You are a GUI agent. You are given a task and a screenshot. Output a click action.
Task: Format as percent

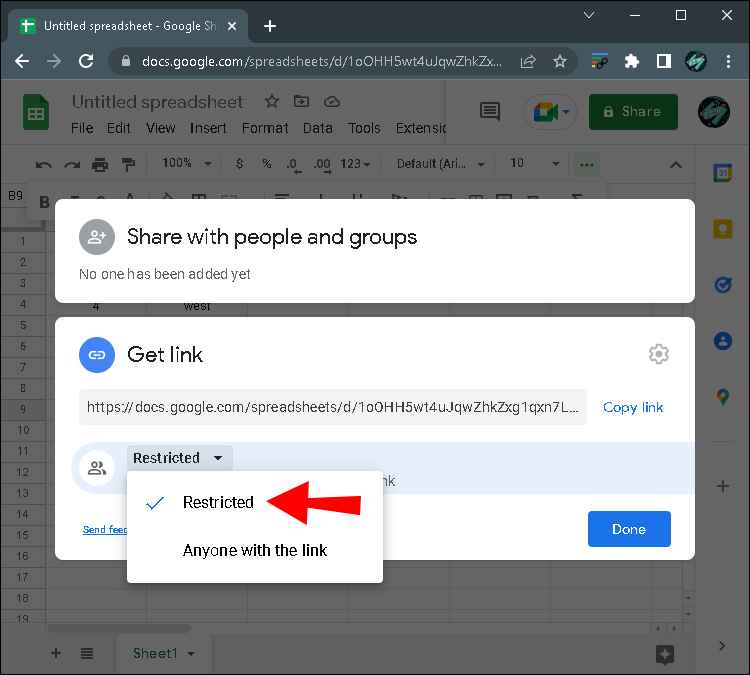(x=267, y=164)
